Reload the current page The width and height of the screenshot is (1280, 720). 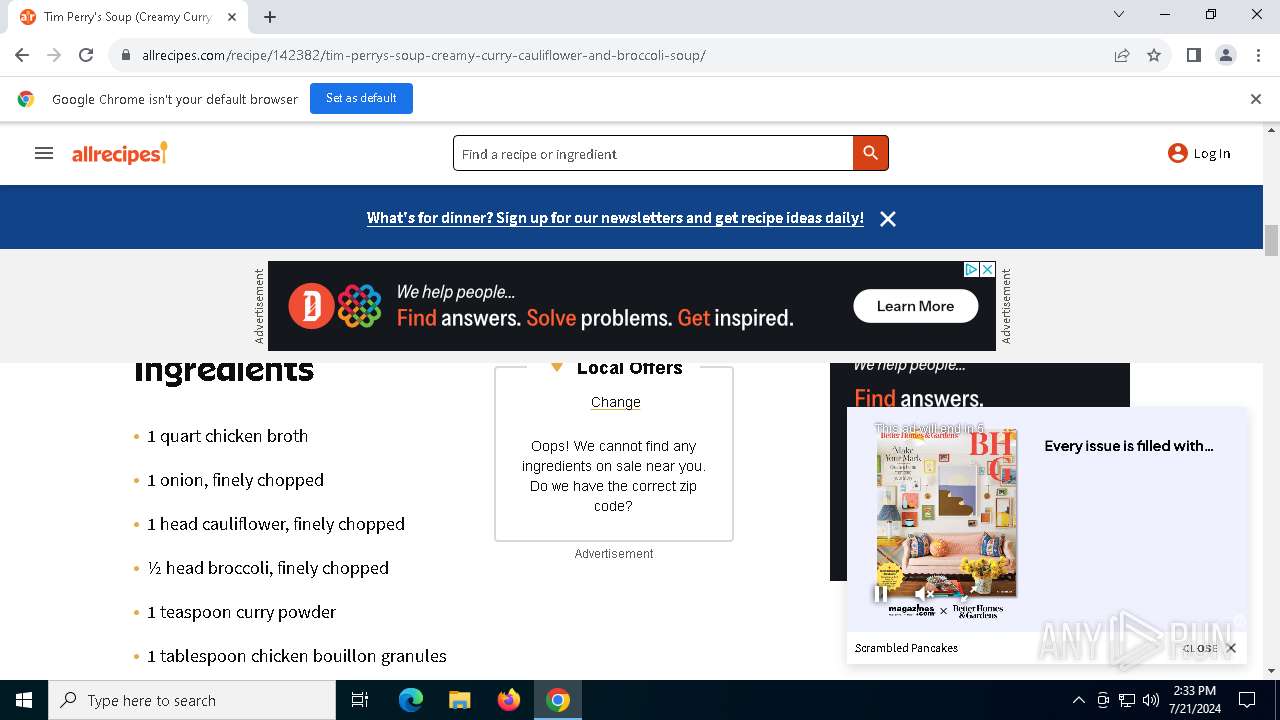86,55
